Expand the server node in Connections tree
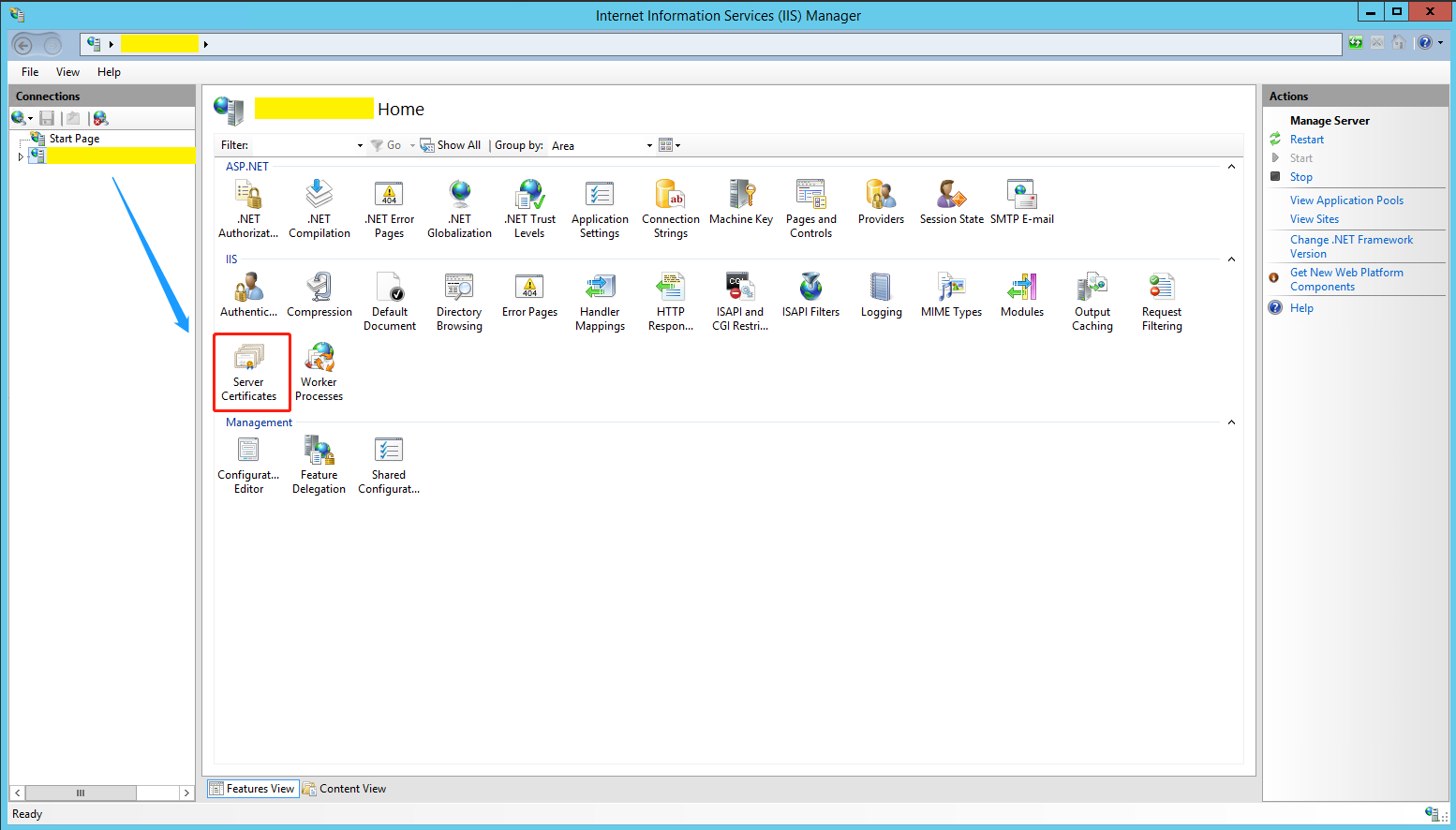This screenshot has width=1456, height=830. (21, 156)
